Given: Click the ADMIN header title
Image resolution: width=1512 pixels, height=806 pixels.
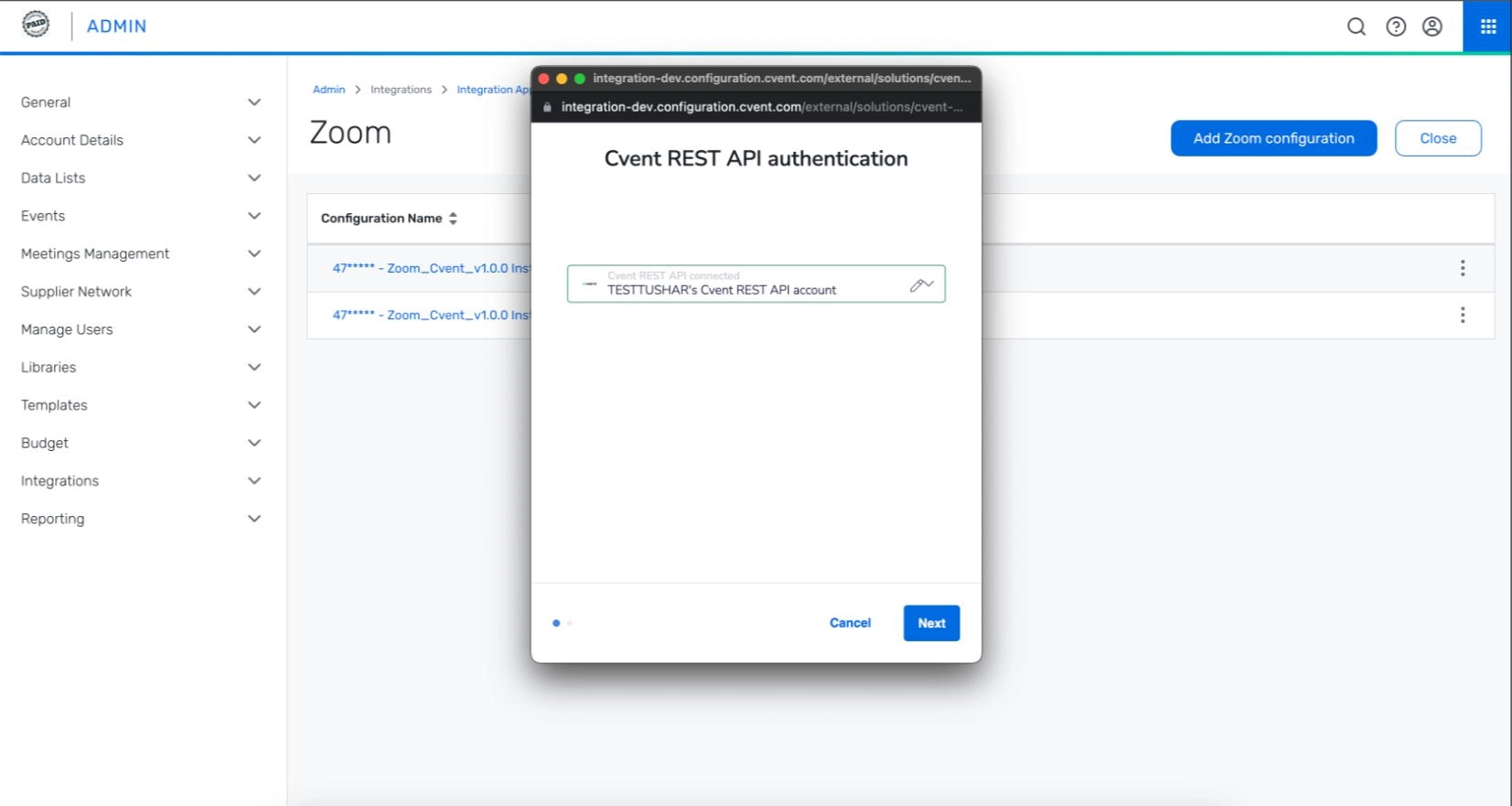Looking at the screenshot, I should tap(116, 27).
